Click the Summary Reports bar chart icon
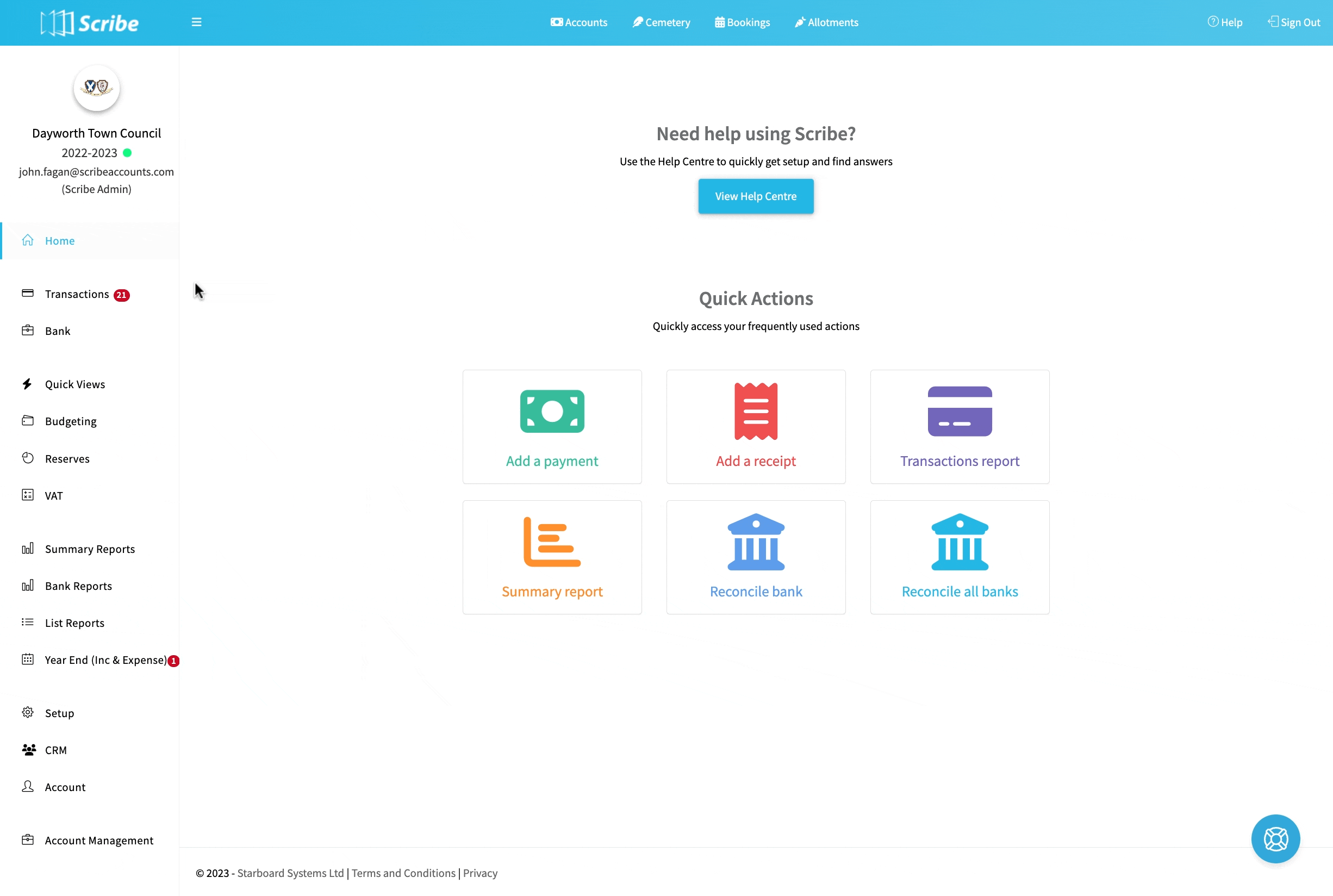Viewport: 1333px width, 896px height. (27, 549)
